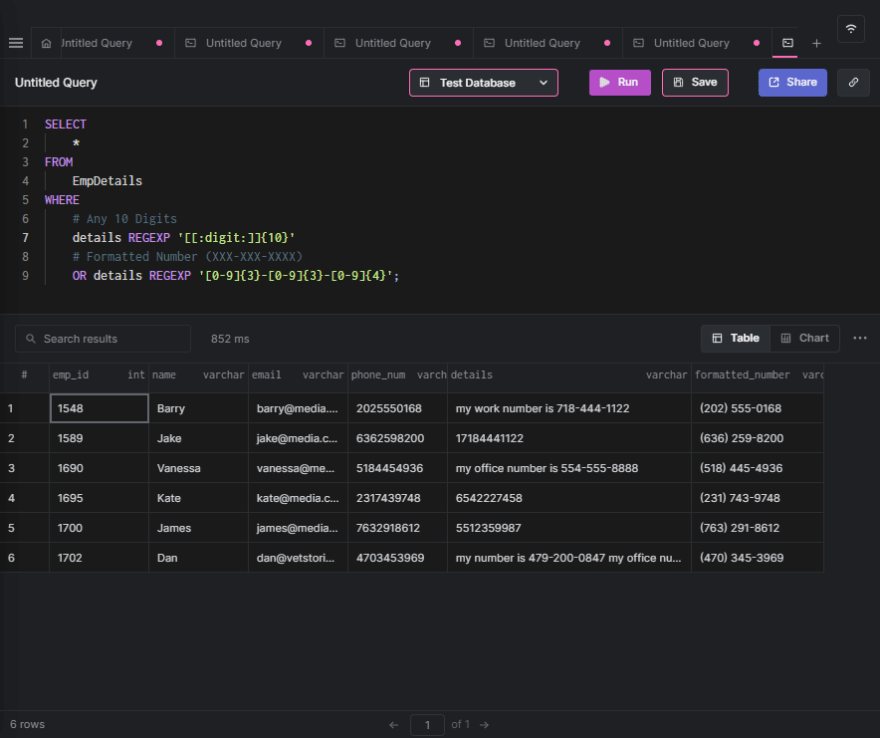Select the name cell Dan
This screenshot has height=738, width=880.
198,558
